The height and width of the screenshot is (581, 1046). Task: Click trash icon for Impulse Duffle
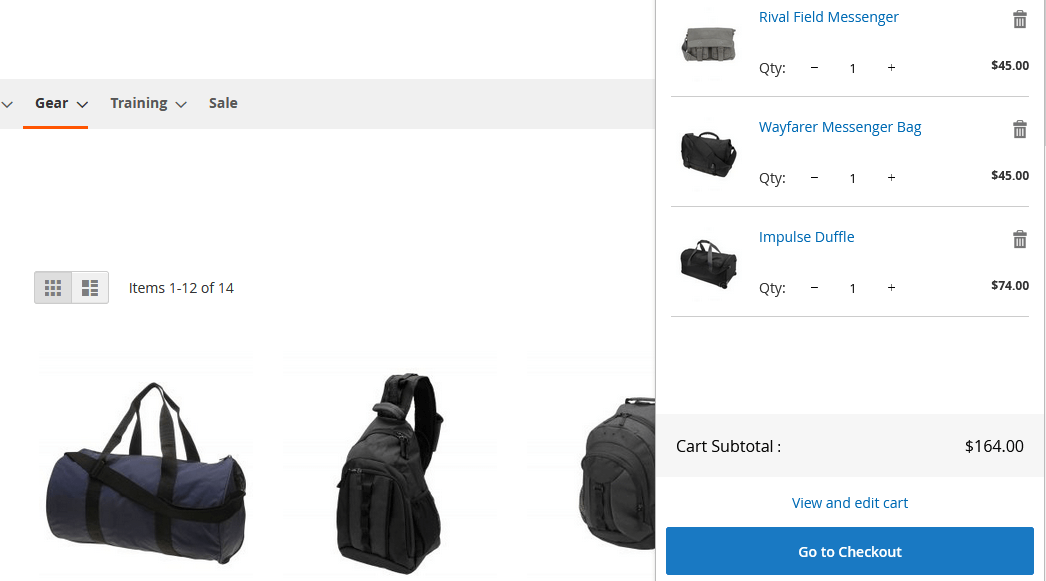tap(1019, 239)
